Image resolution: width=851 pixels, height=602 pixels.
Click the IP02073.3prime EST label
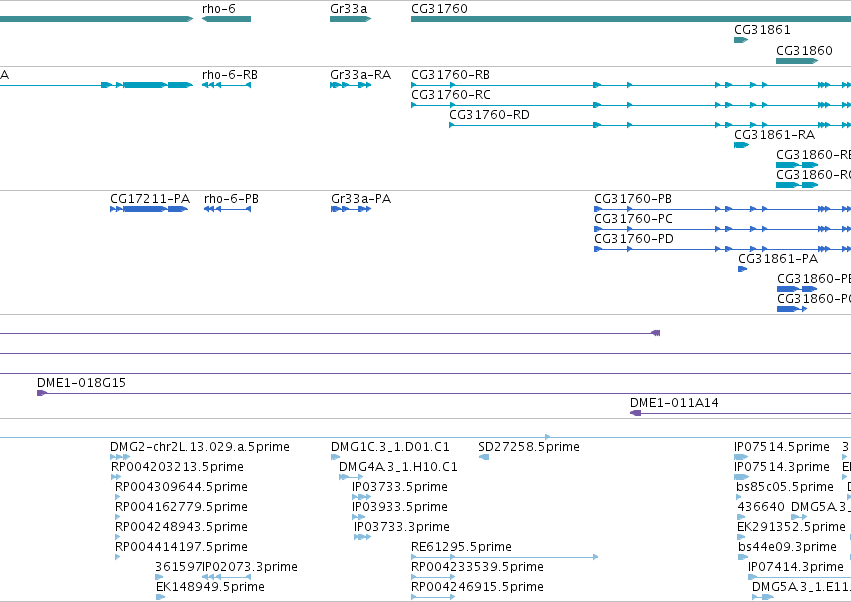pyautogui.click(x=250, y=567)
